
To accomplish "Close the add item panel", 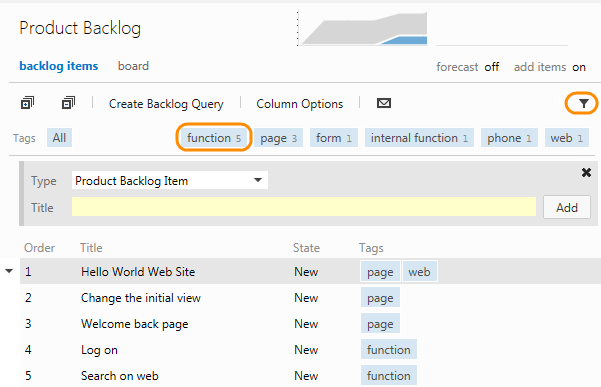I will (x=586, y=172).
